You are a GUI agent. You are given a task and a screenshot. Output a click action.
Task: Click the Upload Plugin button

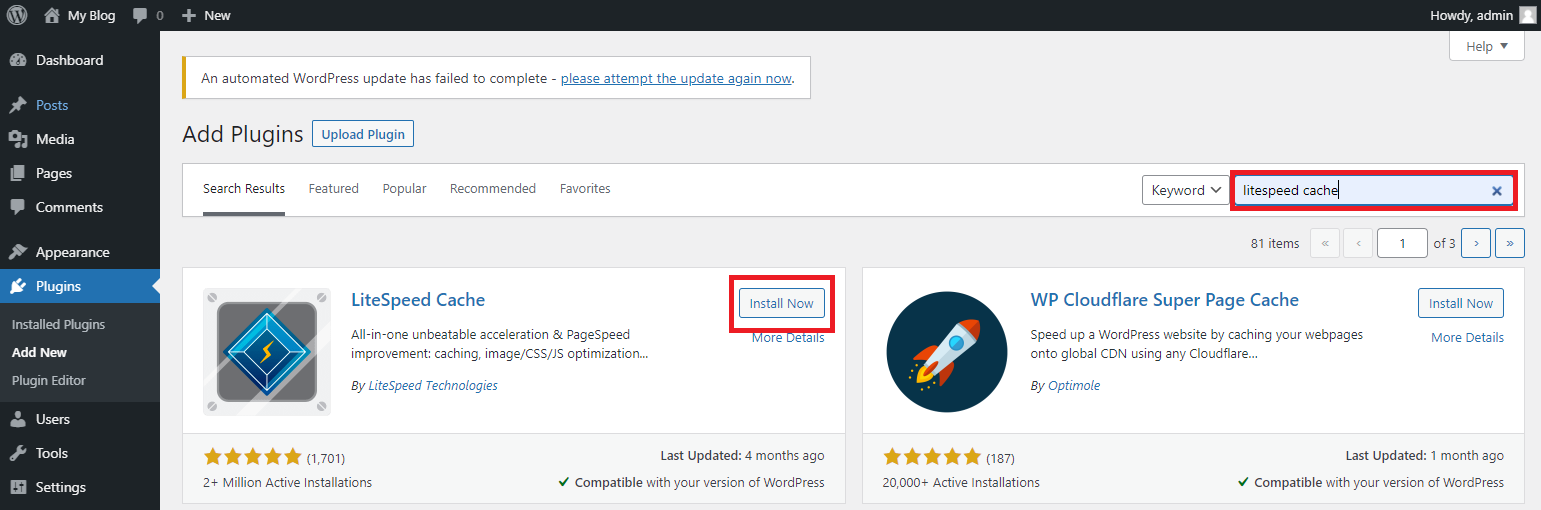click(363, 134)
